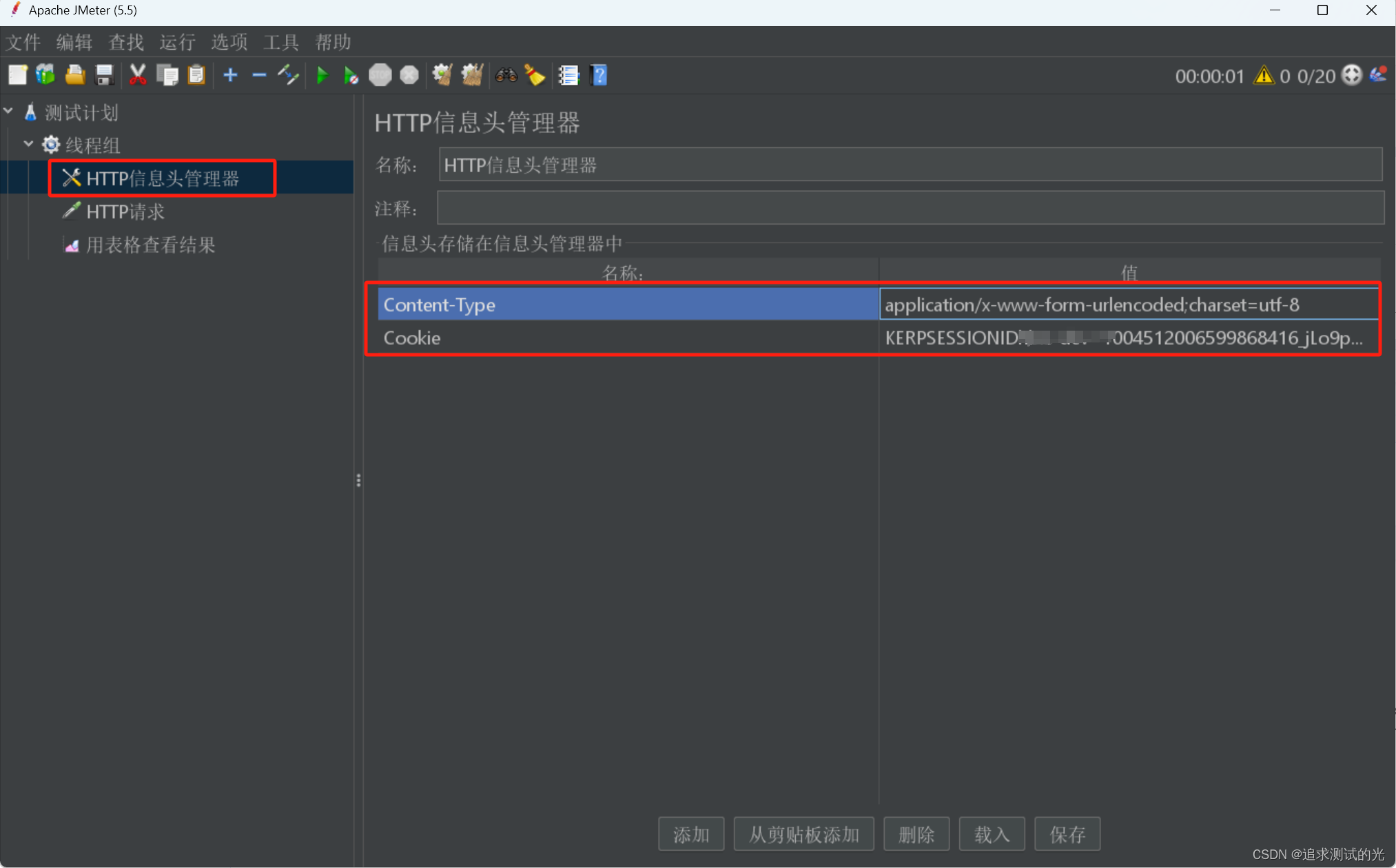Screen dimensions: 1396x868
Task: Create a new test plan with New icon
Action: (x=17, y=75)
